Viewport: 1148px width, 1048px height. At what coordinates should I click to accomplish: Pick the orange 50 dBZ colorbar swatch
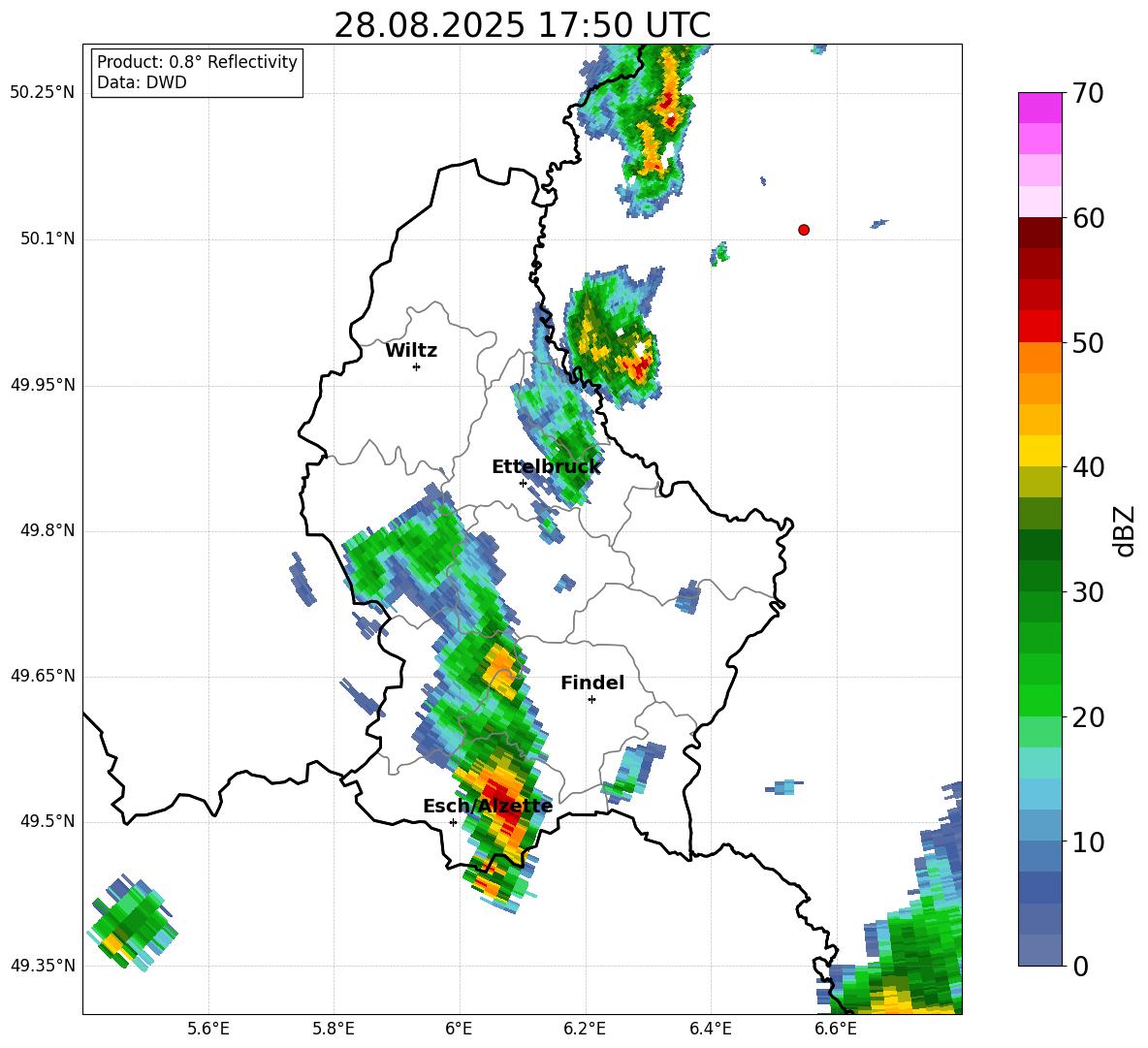click(1039, 357)
